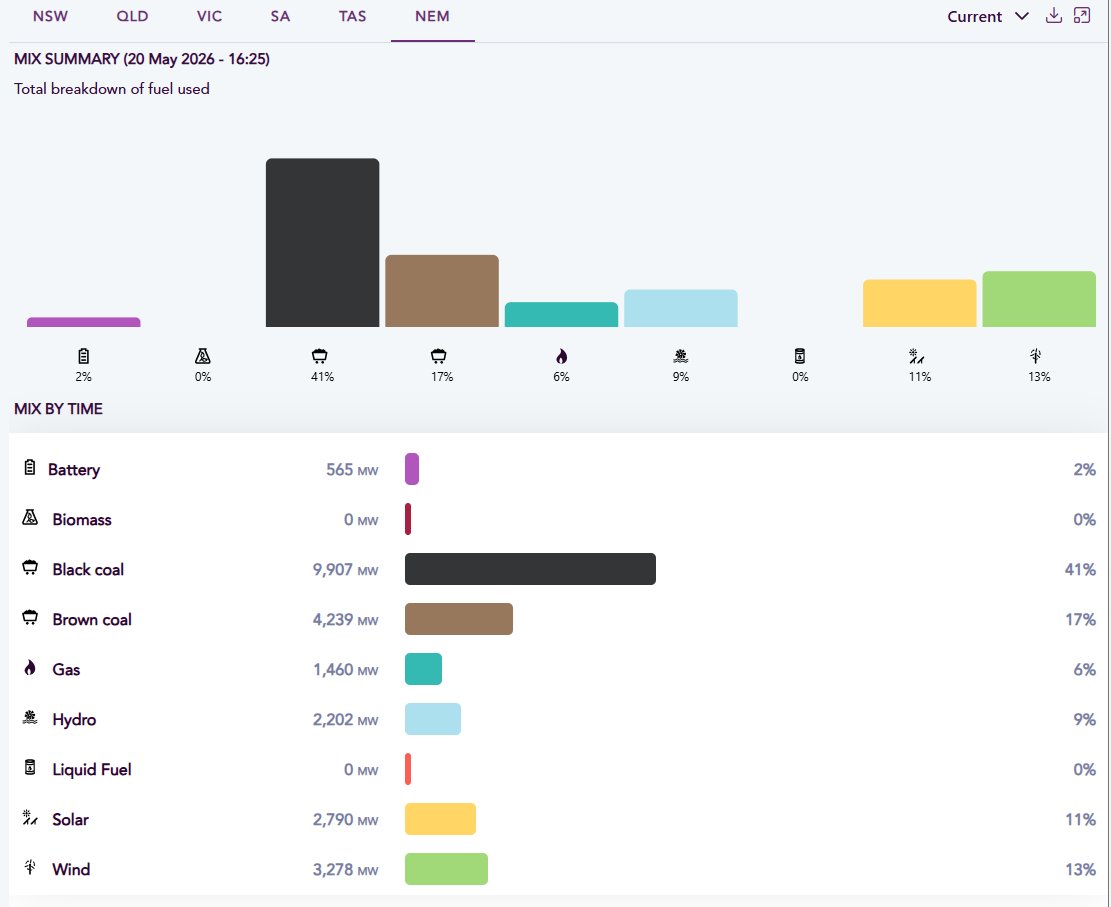Switch to the QLD tab
Viewport: 1111px width, 907px height.
click(x=132, y=16)
